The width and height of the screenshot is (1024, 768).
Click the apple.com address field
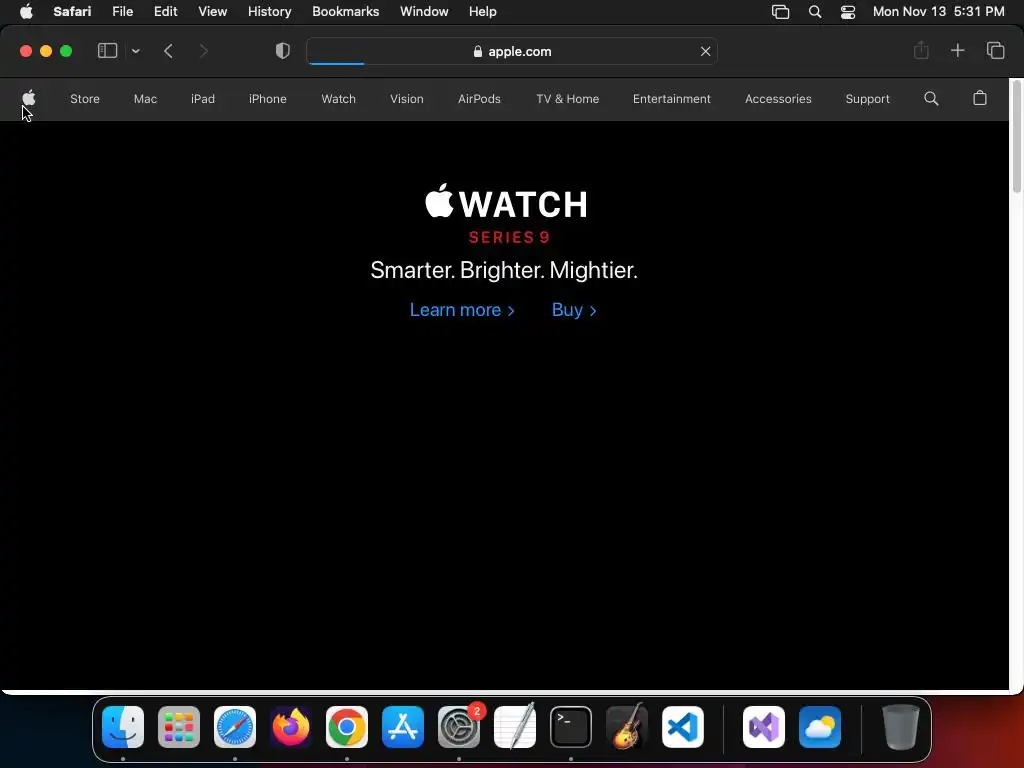[512, 51]
